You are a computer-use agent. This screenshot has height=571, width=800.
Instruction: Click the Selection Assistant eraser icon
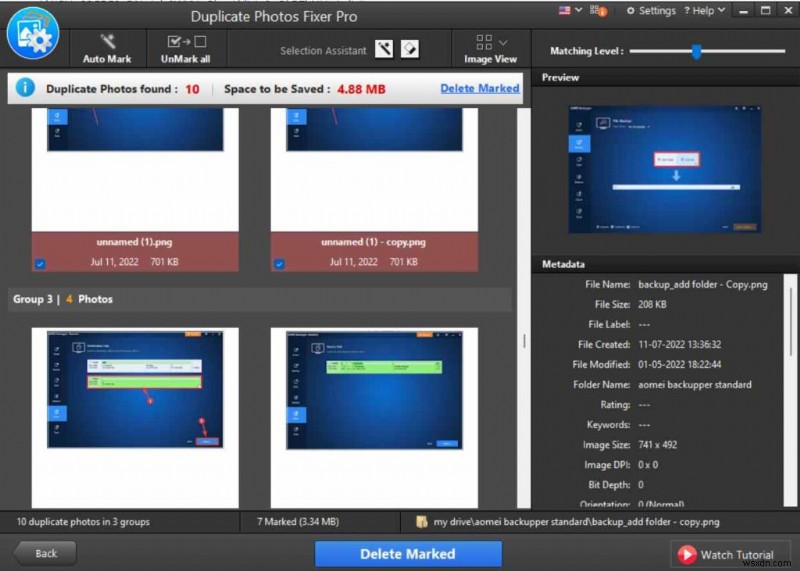pos(410,49)
